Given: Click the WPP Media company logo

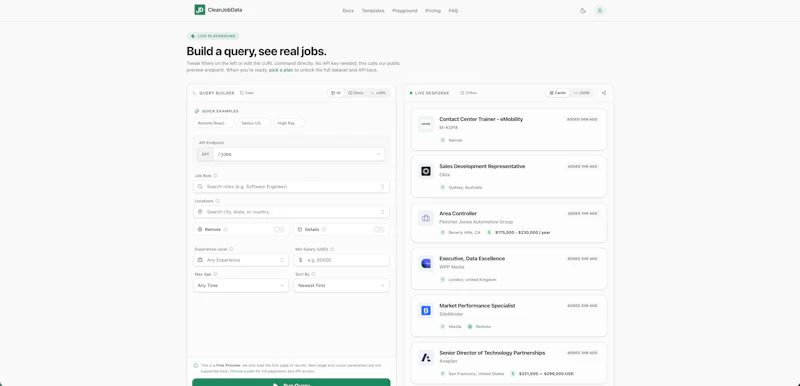Looking at the screenshot, I should [426, 264].
